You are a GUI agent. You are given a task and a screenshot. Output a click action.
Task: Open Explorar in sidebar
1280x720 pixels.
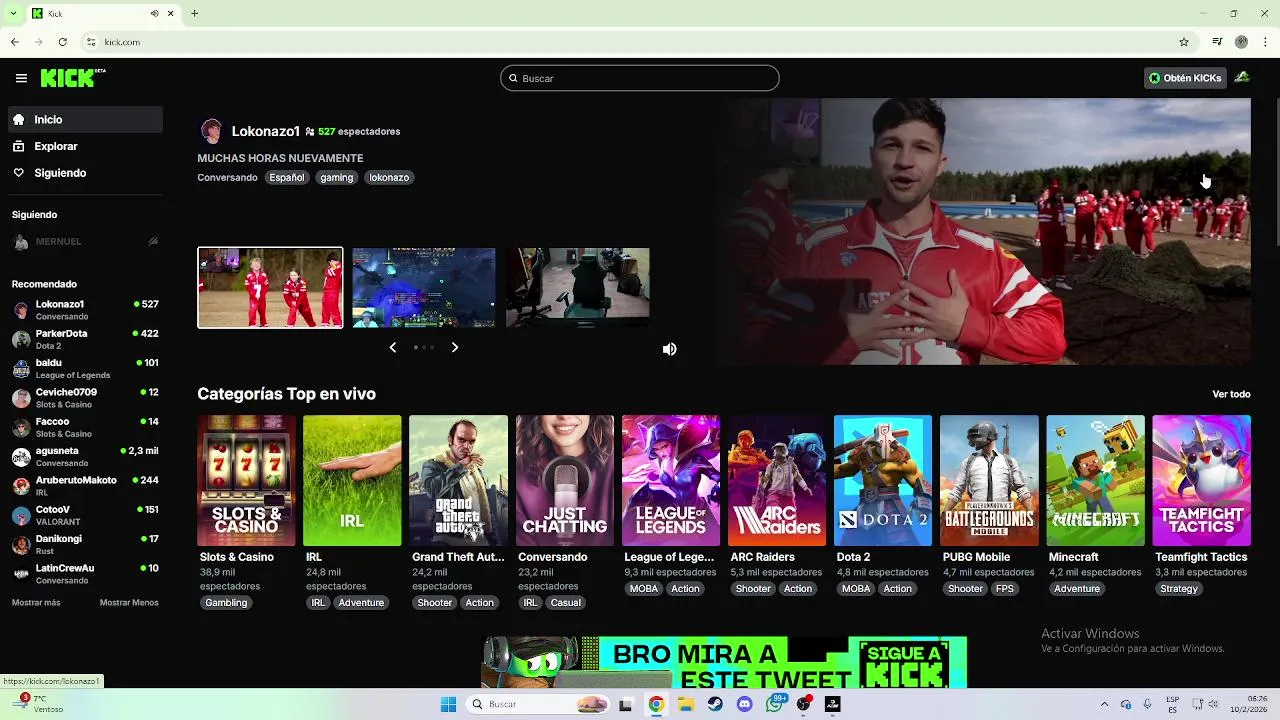[85, 146]
